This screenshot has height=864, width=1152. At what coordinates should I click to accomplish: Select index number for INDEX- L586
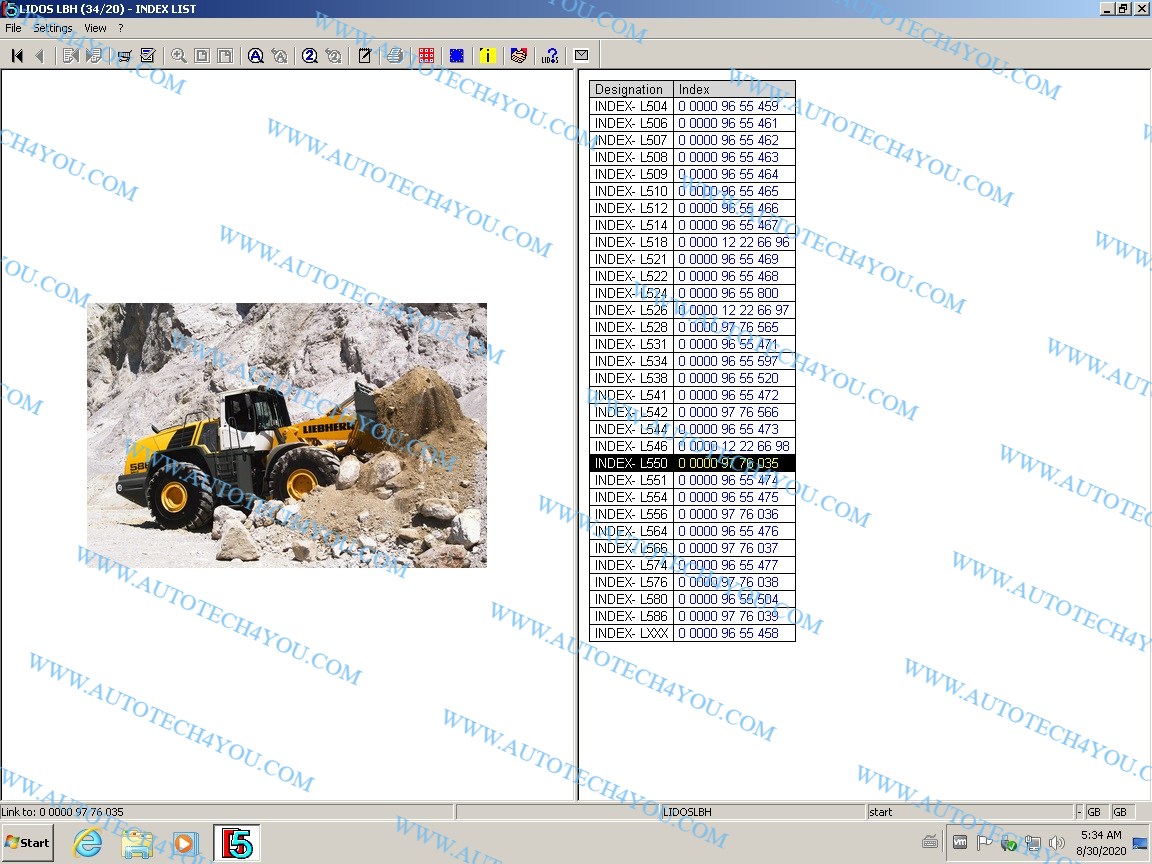point(728,616)
